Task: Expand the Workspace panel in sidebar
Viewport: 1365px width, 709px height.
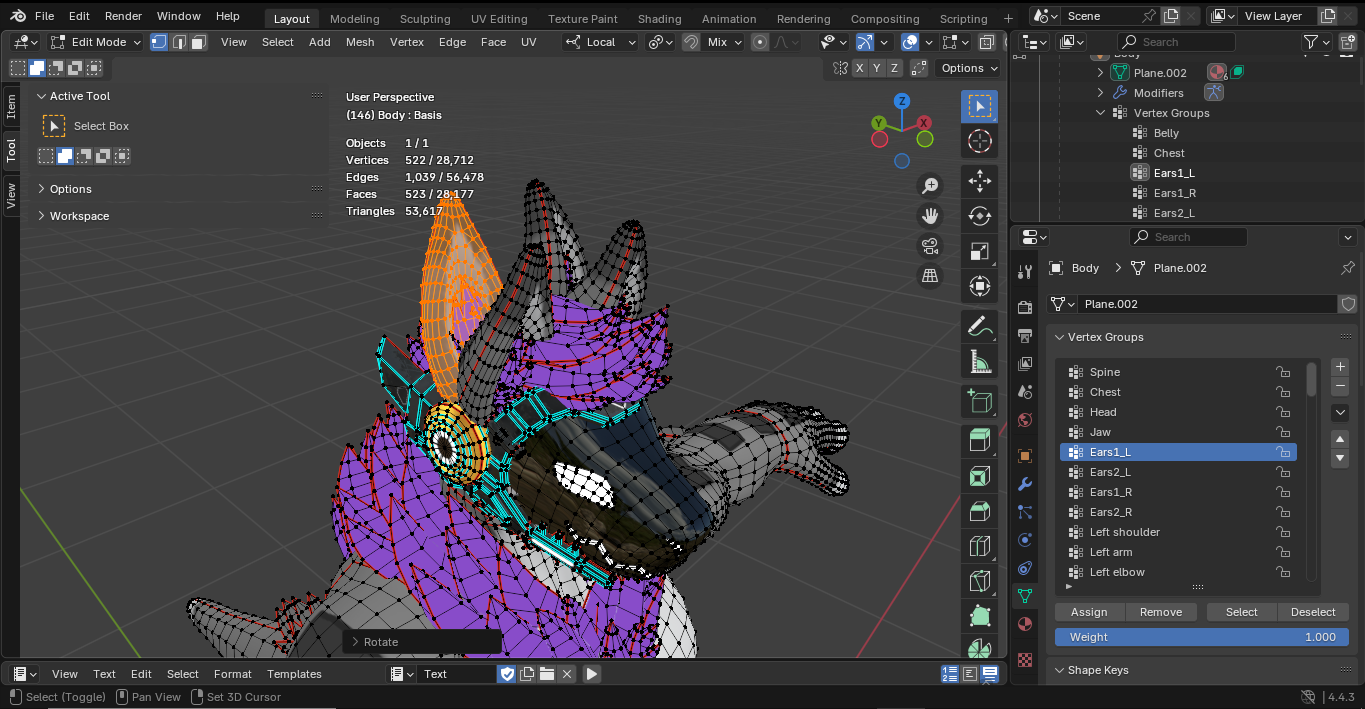Action: click(79, 216)
